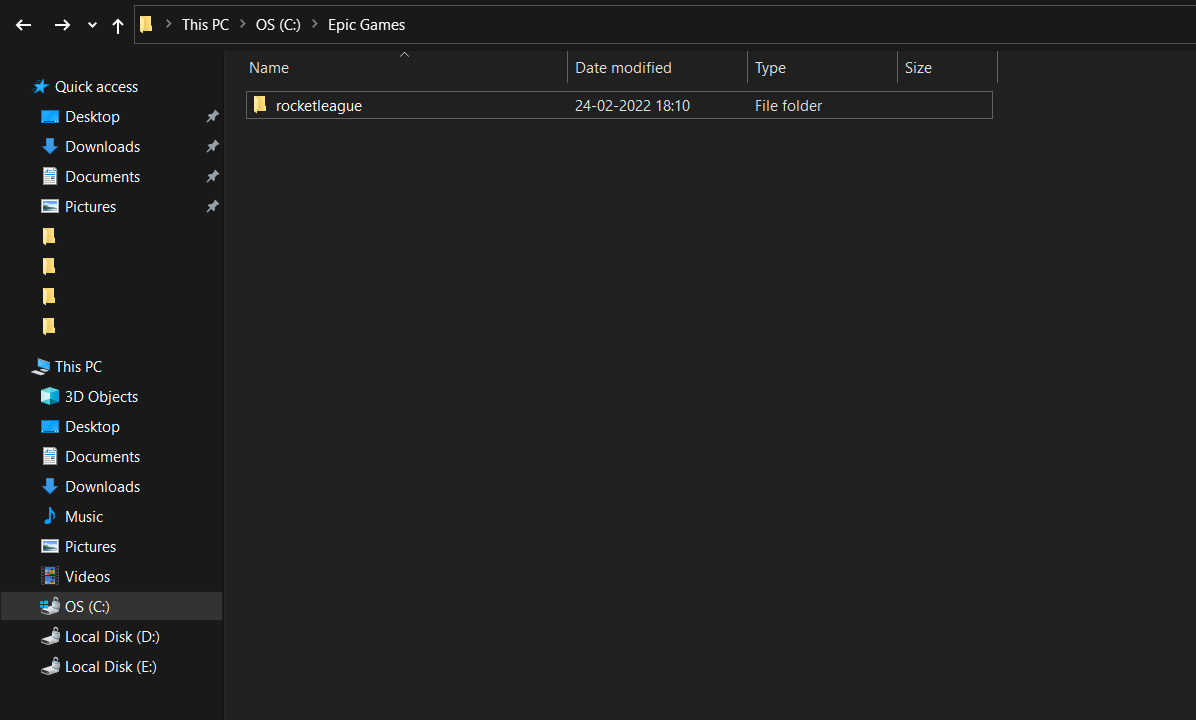The width and height of the screenshot is (1196, 720).
Task: Click the folder icon in the address bar
Action: [145, 24]
